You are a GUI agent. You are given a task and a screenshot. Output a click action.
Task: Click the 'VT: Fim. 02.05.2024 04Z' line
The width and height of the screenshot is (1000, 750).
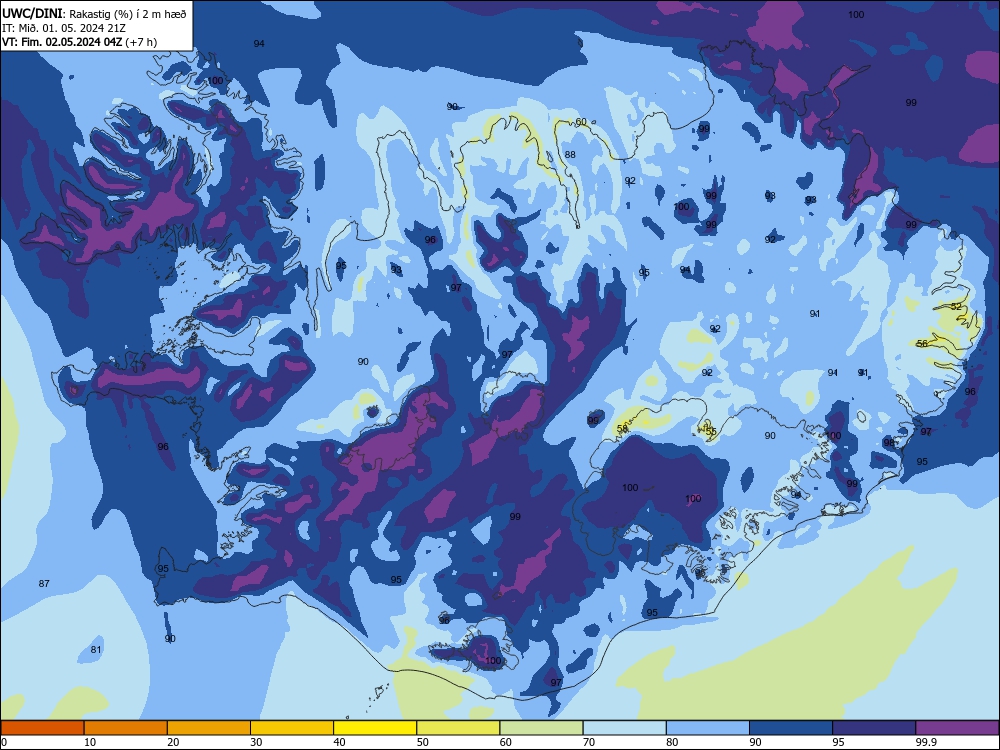62,42
